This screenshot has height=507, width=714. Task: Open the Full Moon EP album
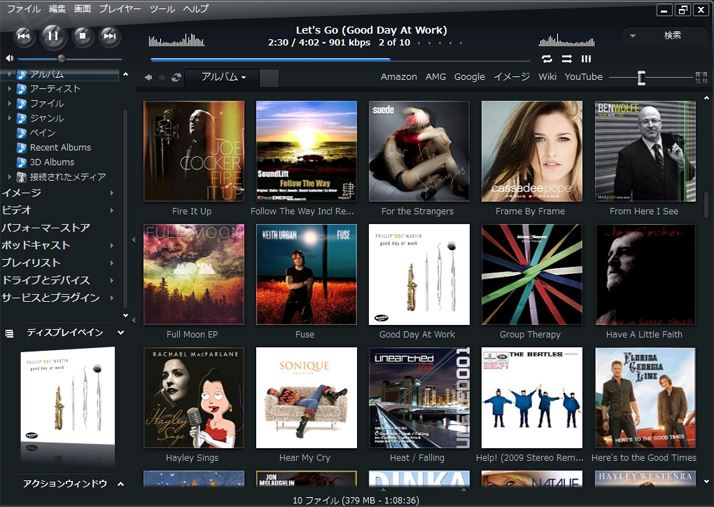[x=194, y=274]
